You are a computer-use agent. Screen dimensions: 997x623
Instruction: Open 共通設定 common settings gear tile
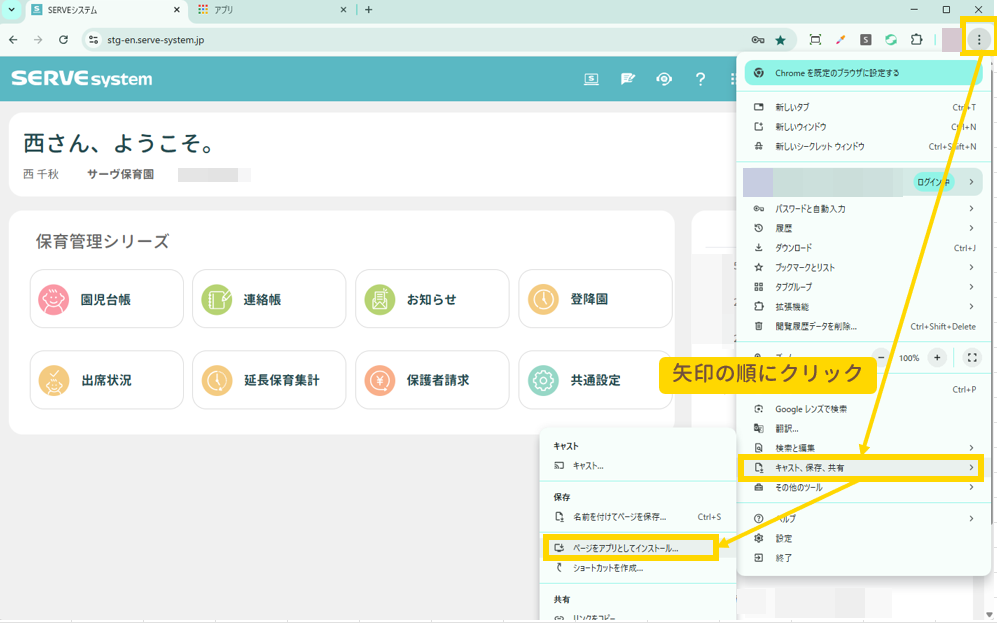pyautogui.click(x=594, y=380)
